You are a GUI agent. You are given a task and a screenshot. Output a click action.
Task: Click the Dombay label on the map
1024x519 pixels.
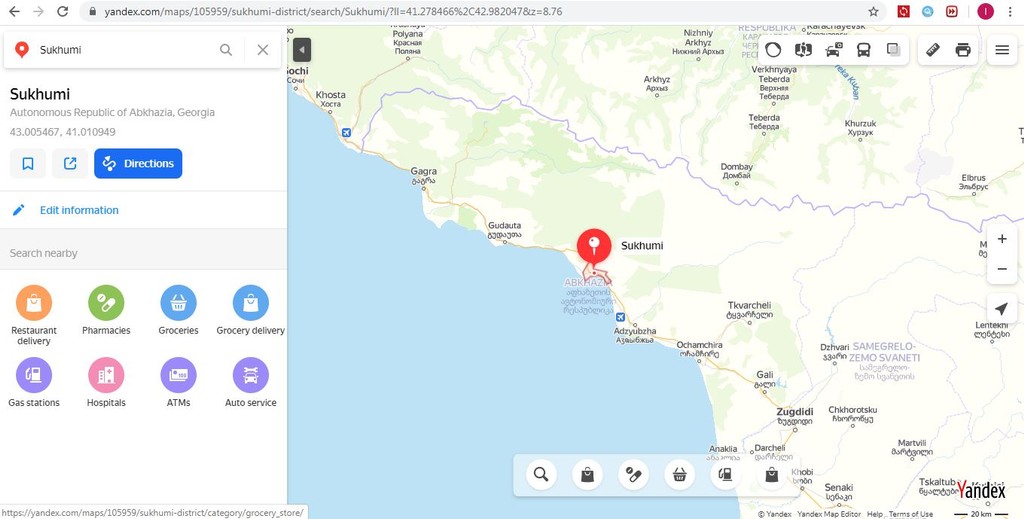pyautogui.click(x=737, y=167)
